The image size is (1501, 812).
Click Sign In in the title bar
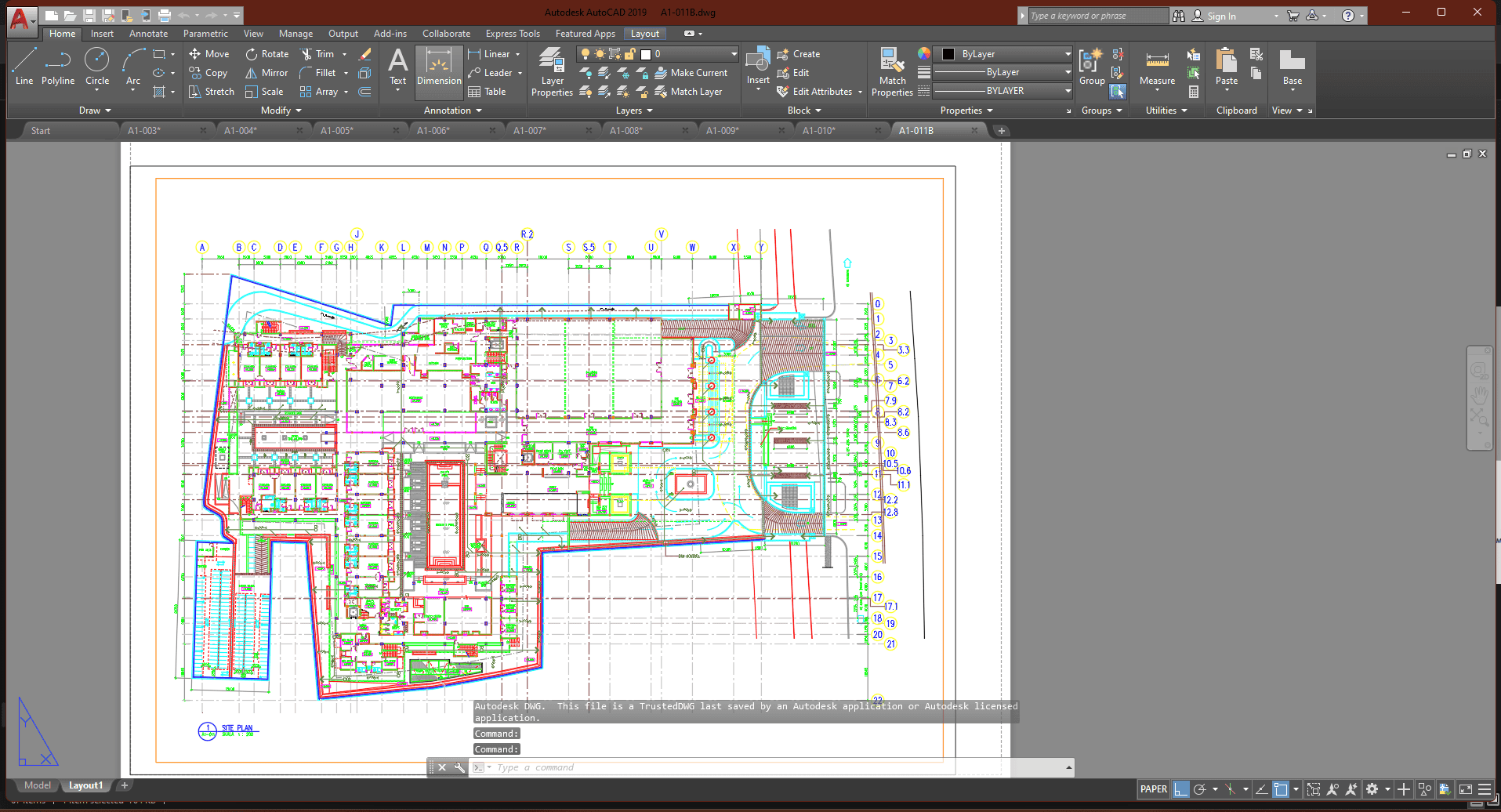(x=1221, y=16)
